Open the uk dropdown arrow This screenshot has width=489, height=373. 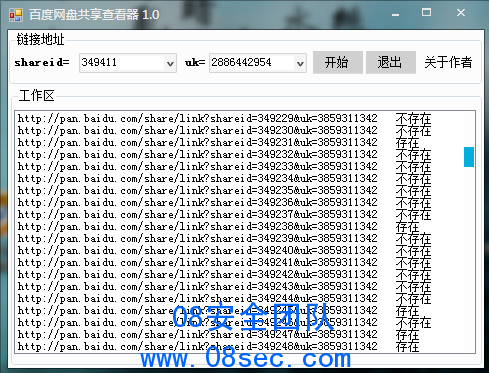[300, 63]
